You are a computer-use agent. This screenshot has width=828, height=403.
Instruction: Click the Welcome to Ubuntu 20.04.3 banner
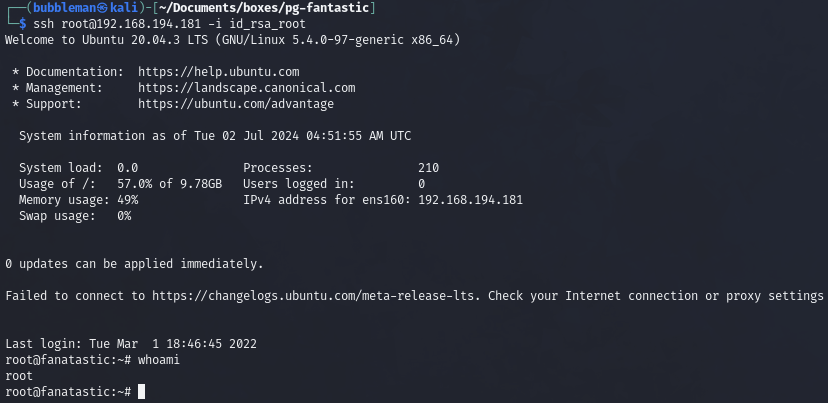232,40
